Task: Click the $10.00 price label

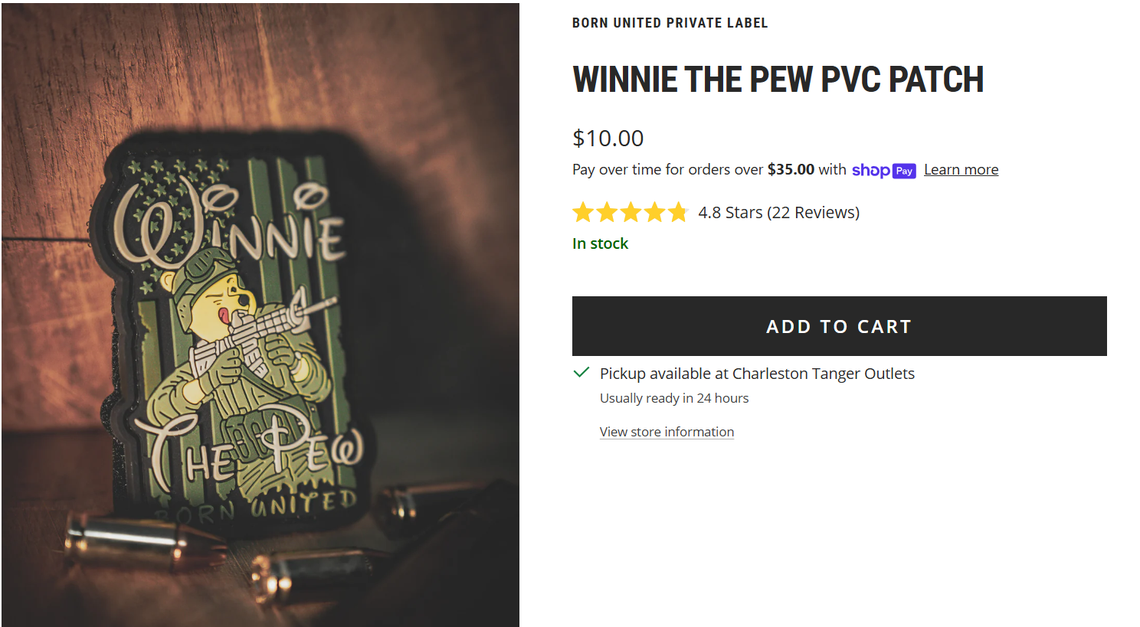Action: coord(607,138)
